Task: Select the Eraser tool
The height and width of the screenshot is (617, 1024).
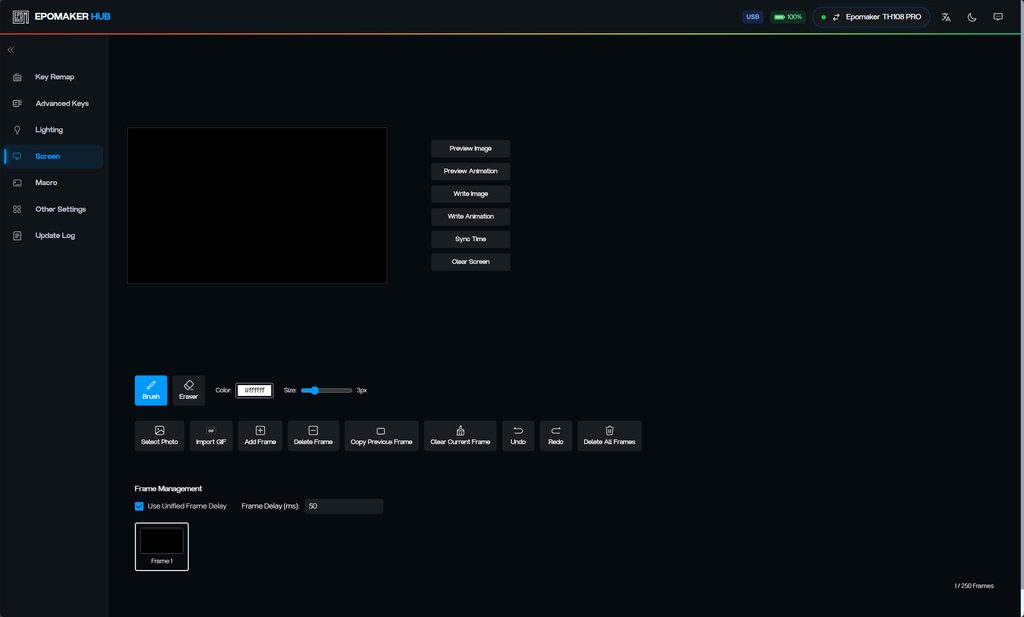Action: [189, 390]
